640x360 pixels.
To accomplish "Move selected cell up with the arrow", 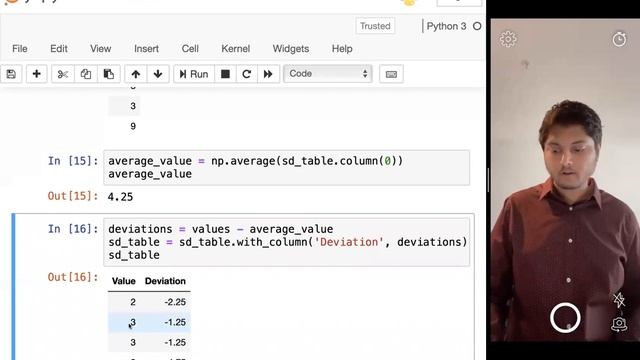I will click(136, 74).
